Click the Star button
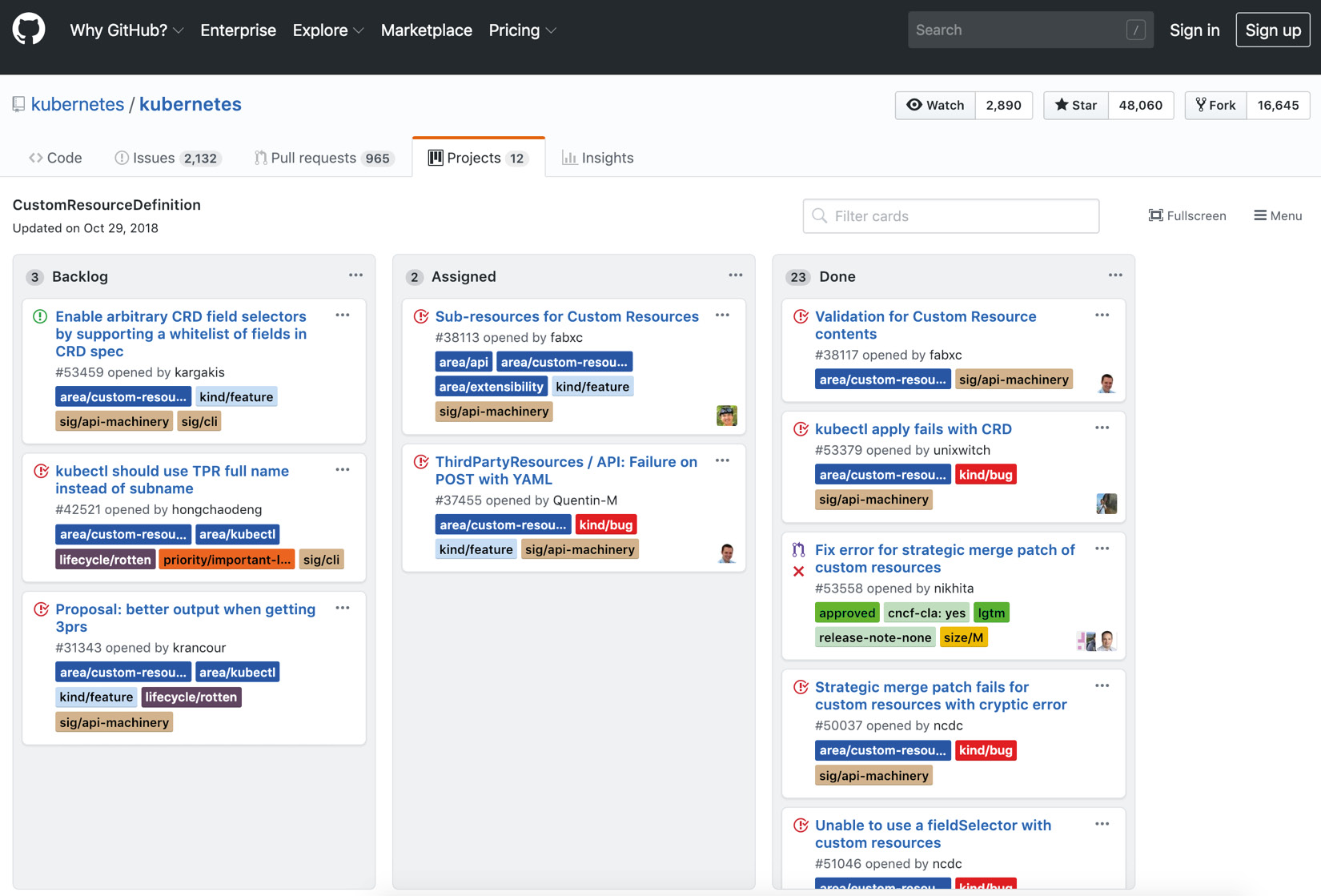 tap(1076, 105)
